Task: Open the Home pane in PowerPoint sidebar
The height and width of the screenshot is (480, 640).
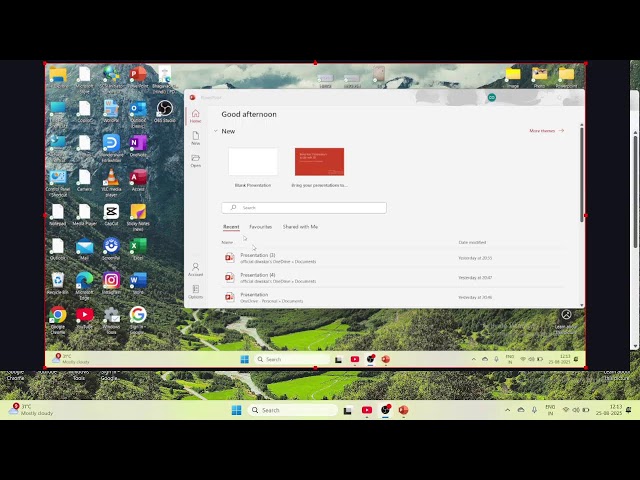Action: [x=196, y=116]
